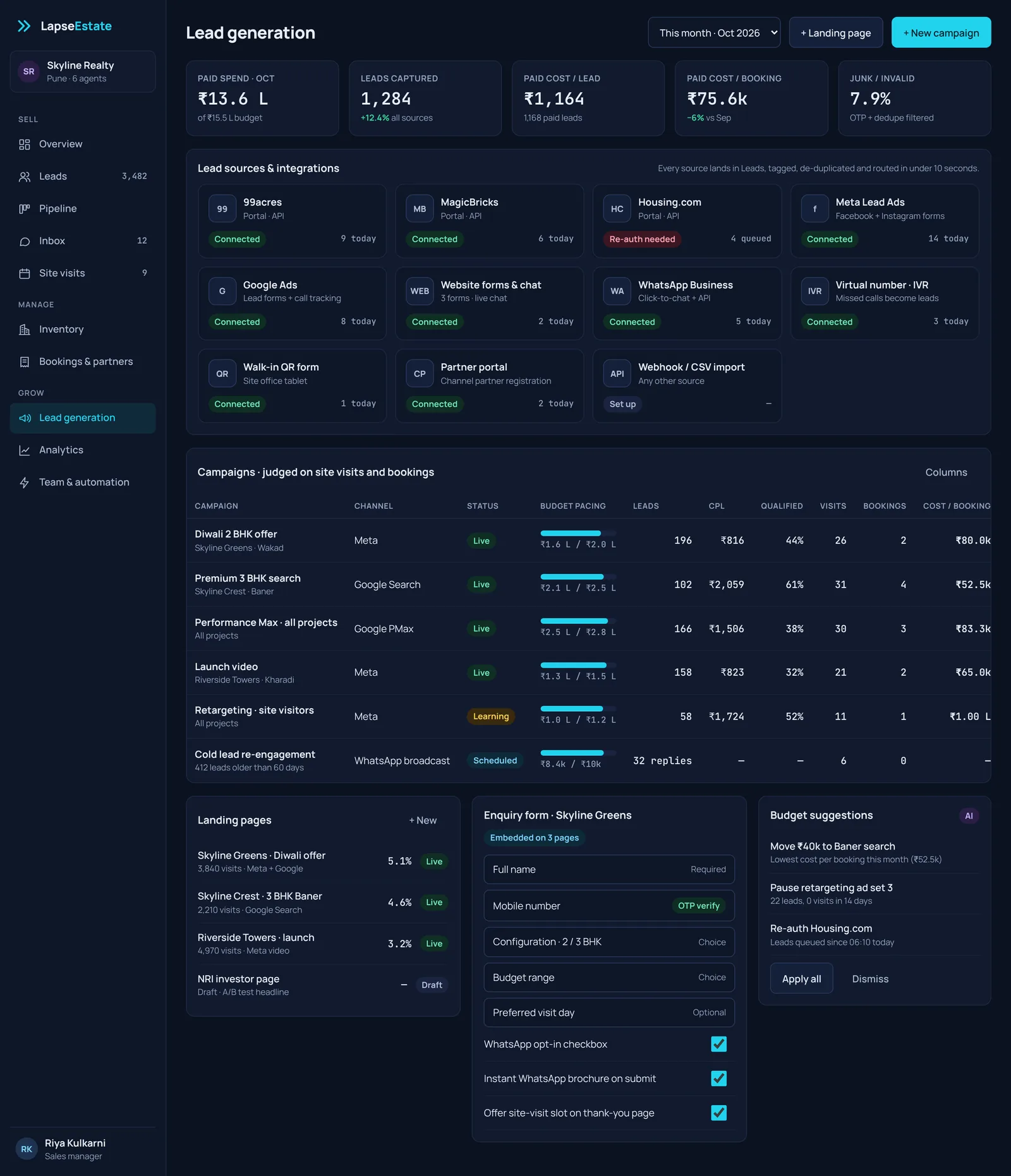Open Inbox via its chat bubble icon
This screenshot has width=1011, height=1176.
click(25, 241)
